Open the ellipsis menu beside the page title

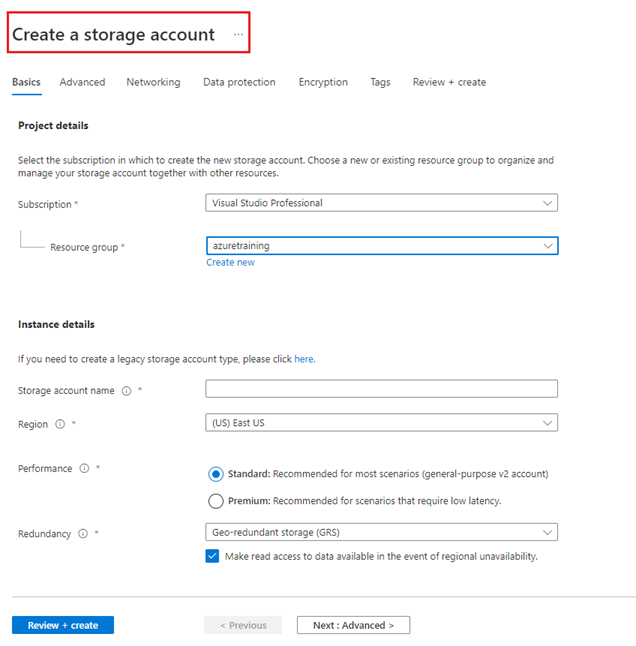coord(238,35)
